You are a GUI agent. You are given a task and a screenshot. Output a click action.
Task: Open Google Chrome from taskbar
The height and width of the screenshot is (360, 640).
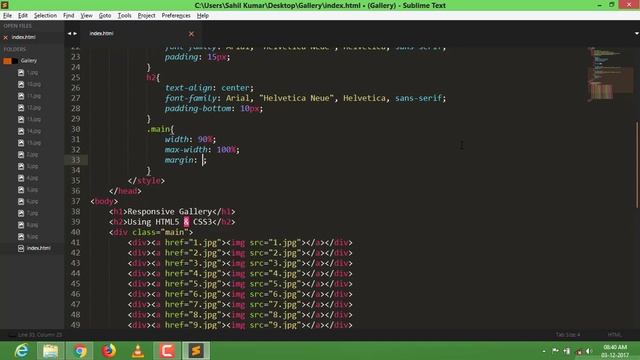80,351
